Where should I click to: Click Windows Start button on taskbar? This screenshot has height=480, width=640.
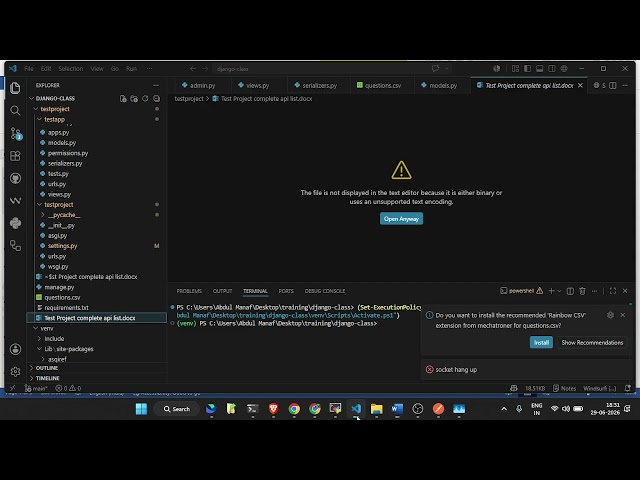pyautogui.click(x=141, y=409)
